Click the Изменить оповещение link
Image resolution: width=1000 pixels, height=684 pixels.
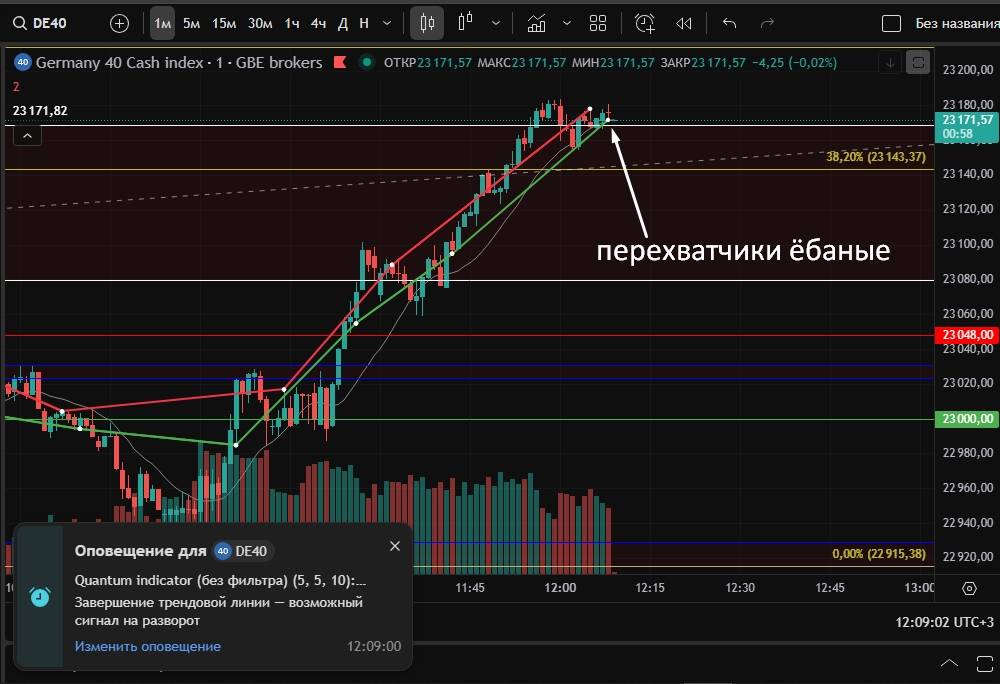point(147,646)
